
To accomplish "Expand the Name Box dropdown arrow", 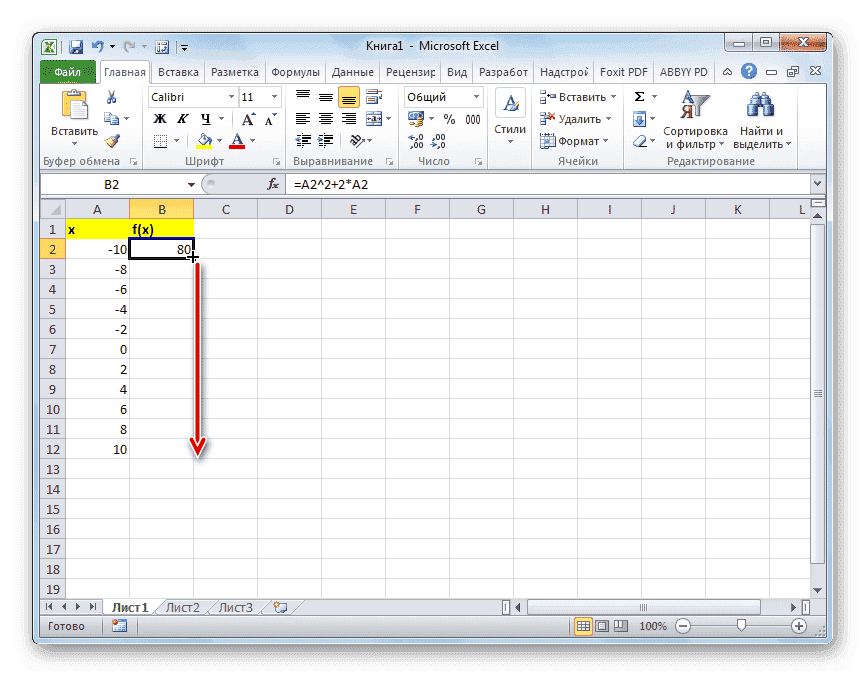I will pyautogui.click(x=192, y=185).
